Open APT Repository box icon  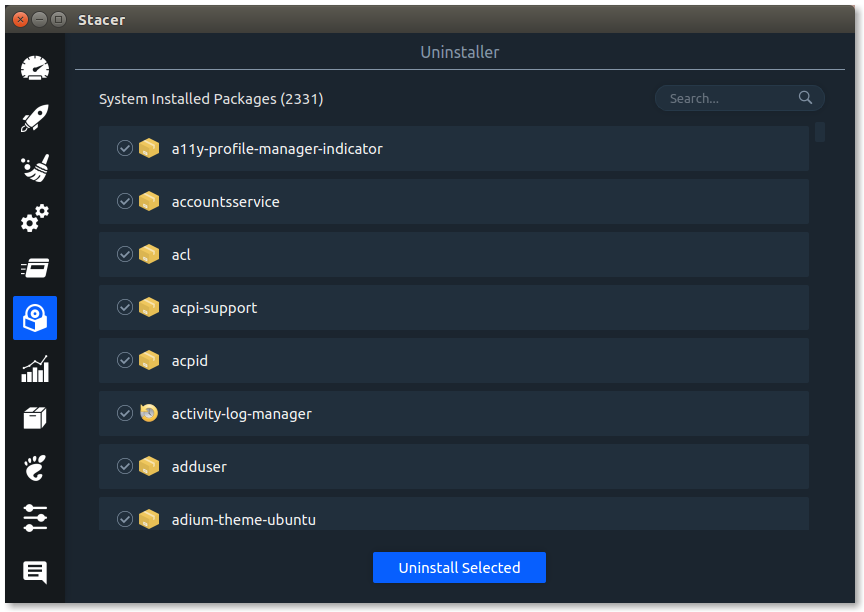pyautogui.click(x=35, y=418)
